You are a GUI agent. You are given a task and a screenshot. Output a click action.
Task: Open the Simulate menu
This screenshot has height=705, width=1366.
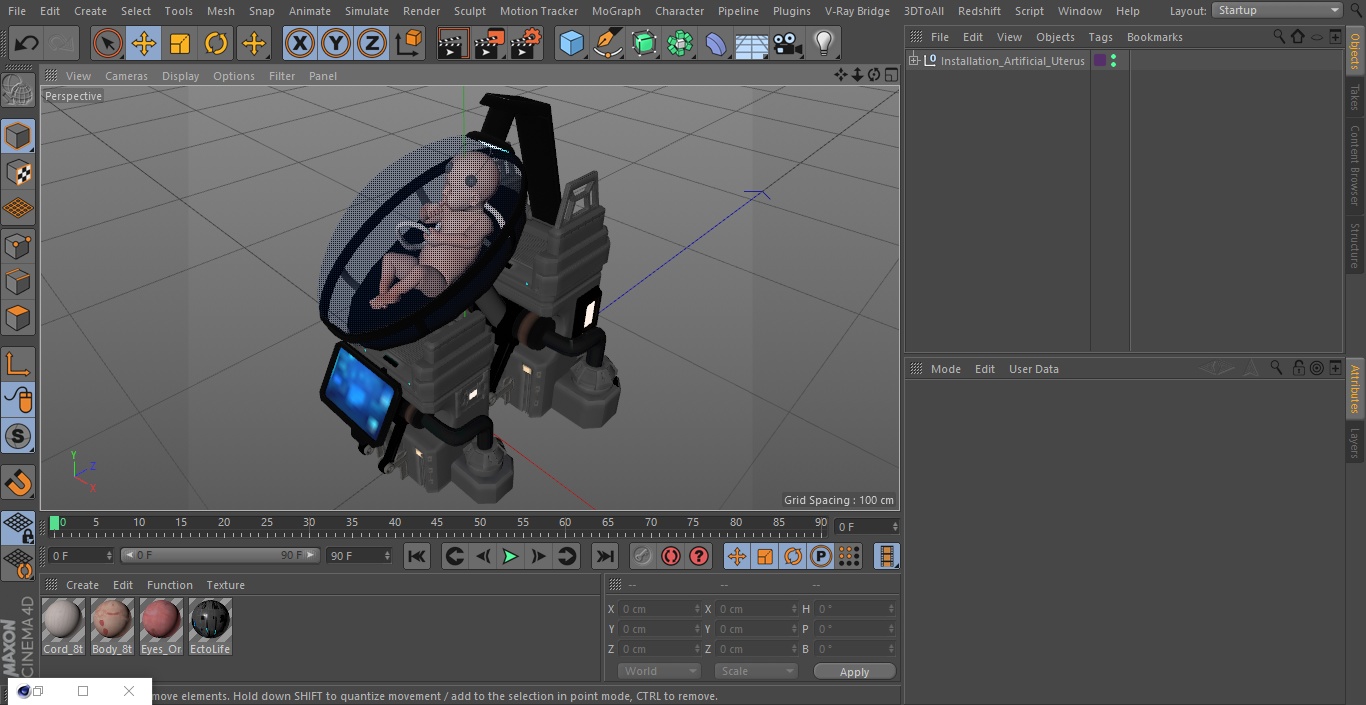tap(367, 11)
